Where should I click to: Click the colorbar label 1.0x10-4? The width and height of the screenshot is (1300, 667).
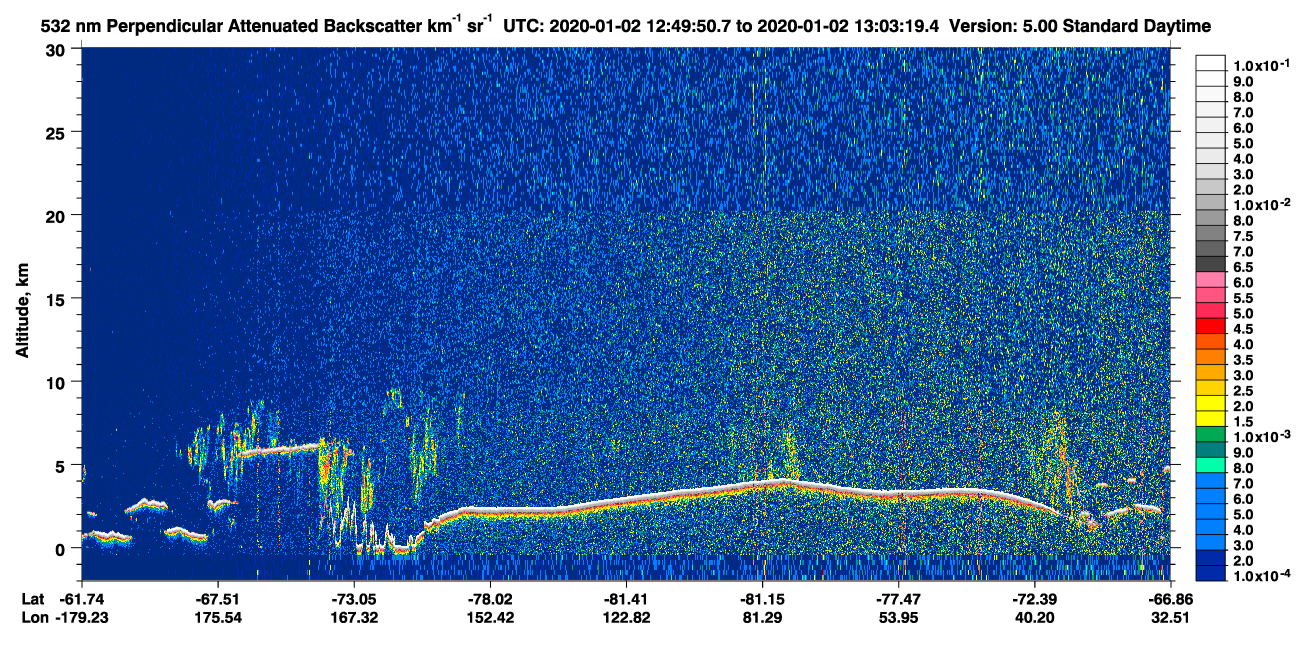point(1260,576)
